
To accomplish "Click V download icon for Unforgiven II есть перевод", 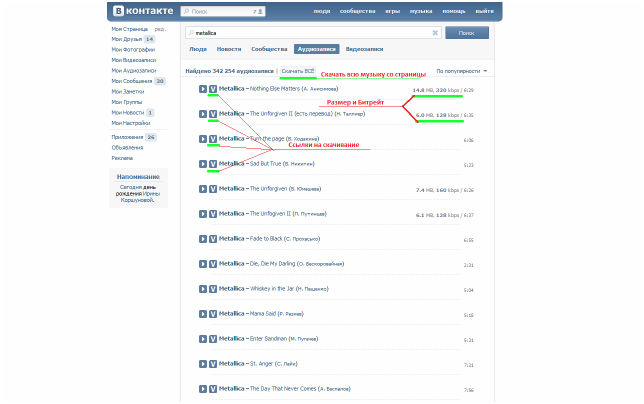I will click(213, 114).
